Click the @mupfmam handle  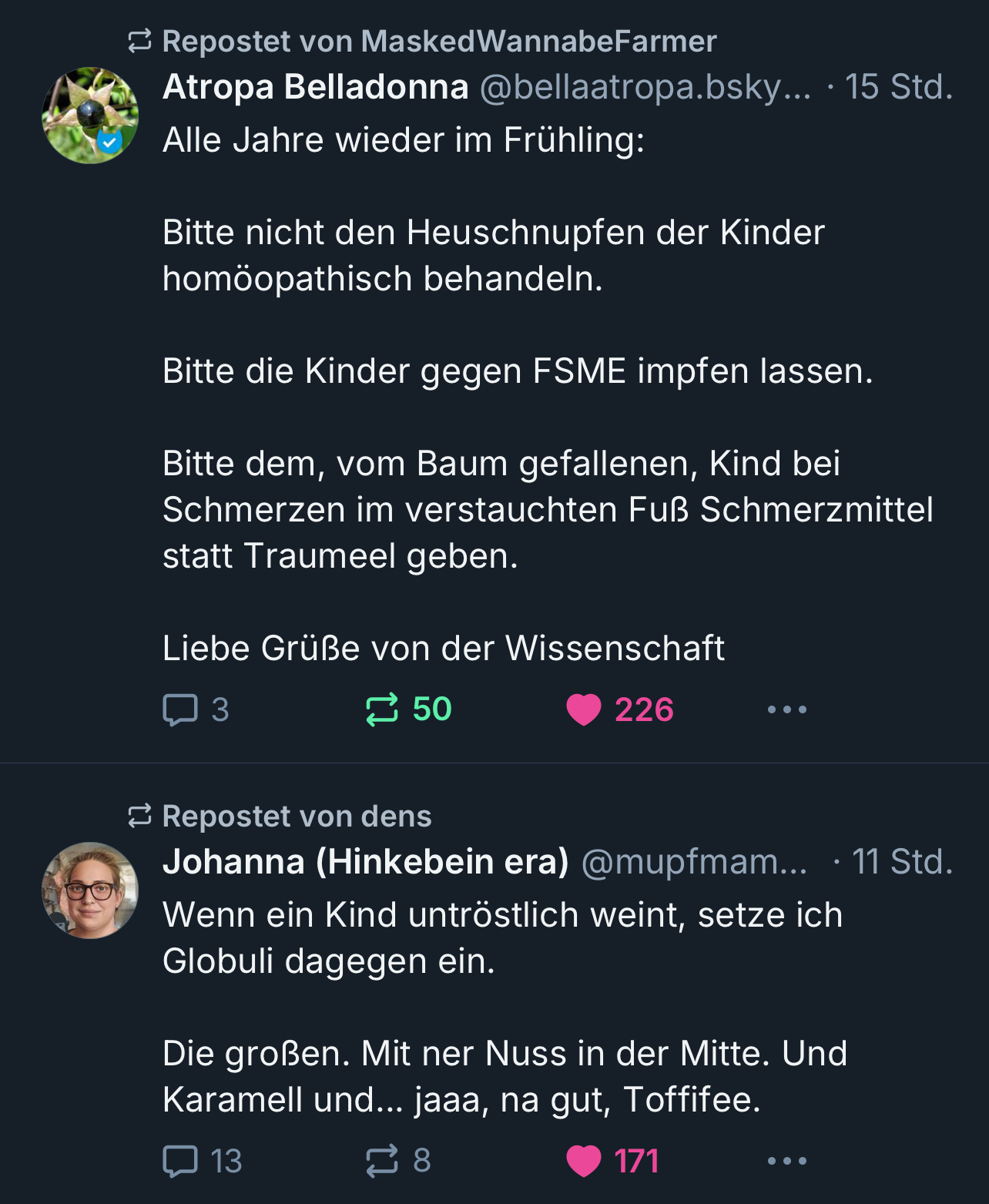pyautogui.click(x=693, y=862)
